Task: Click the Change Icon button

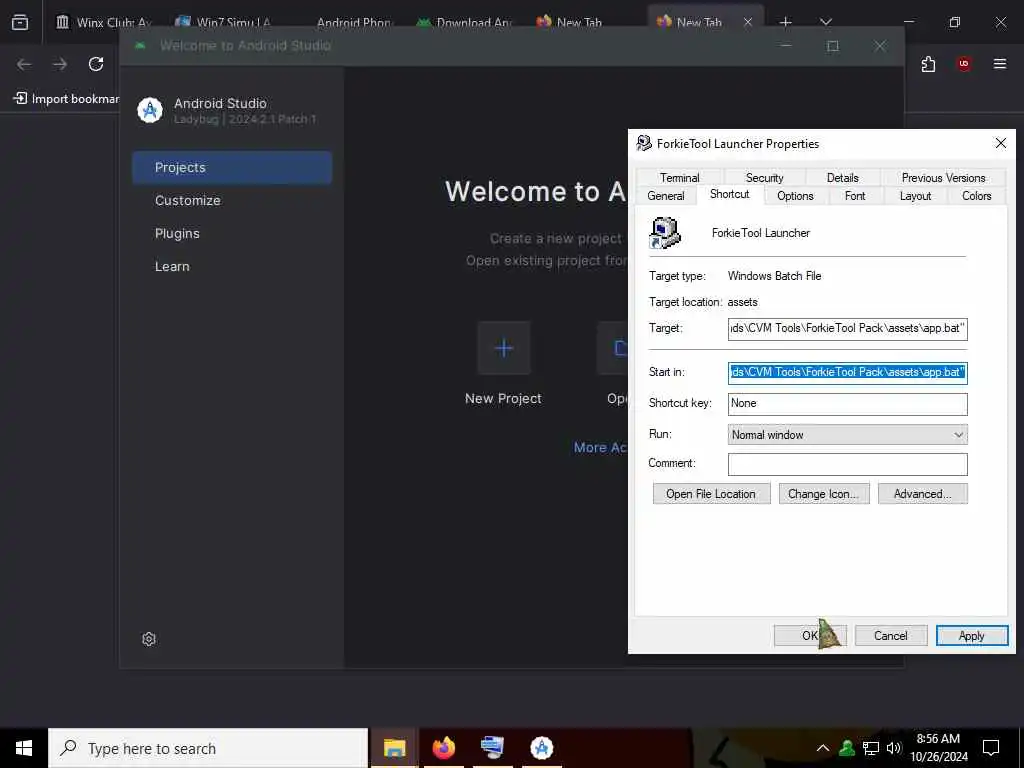Action: [x=824, y=494]
